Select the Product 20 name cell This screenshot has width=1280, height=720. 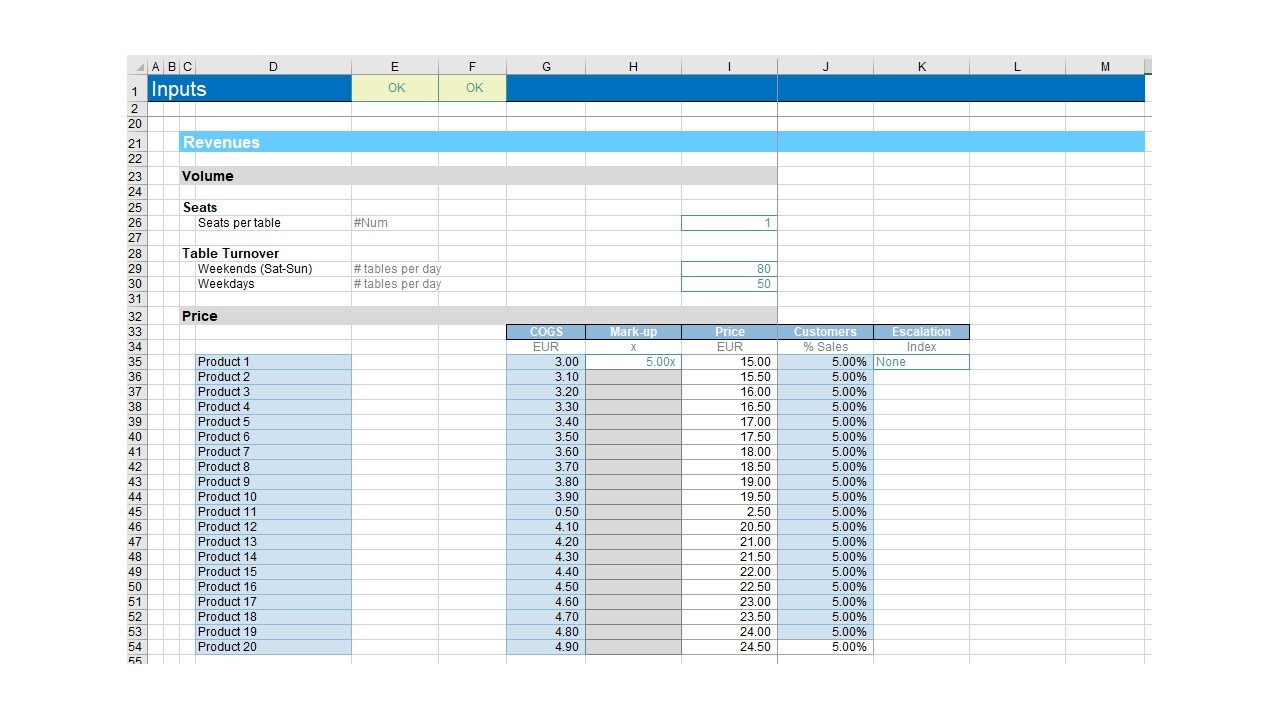click(x=273, y=647)
